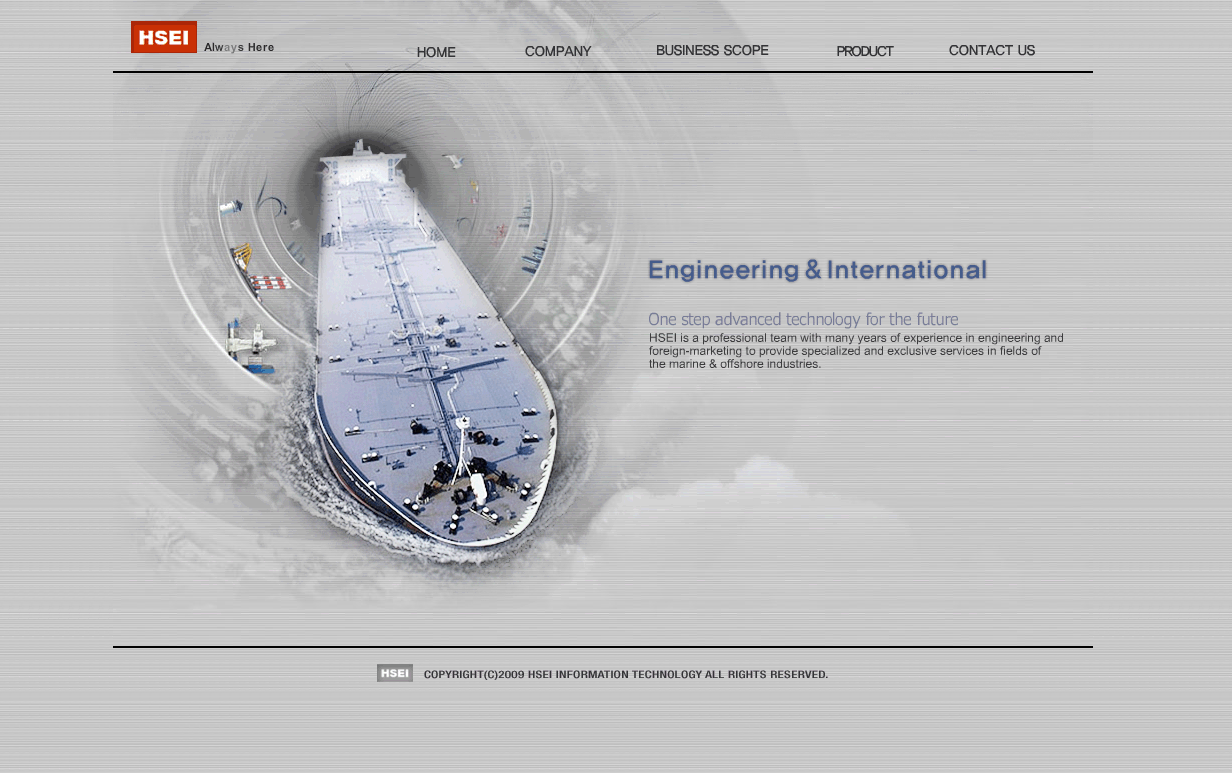Viewport: 1232px width, 773px height.
Task: Click the "Engineering & International" heading
Action: 817,270
